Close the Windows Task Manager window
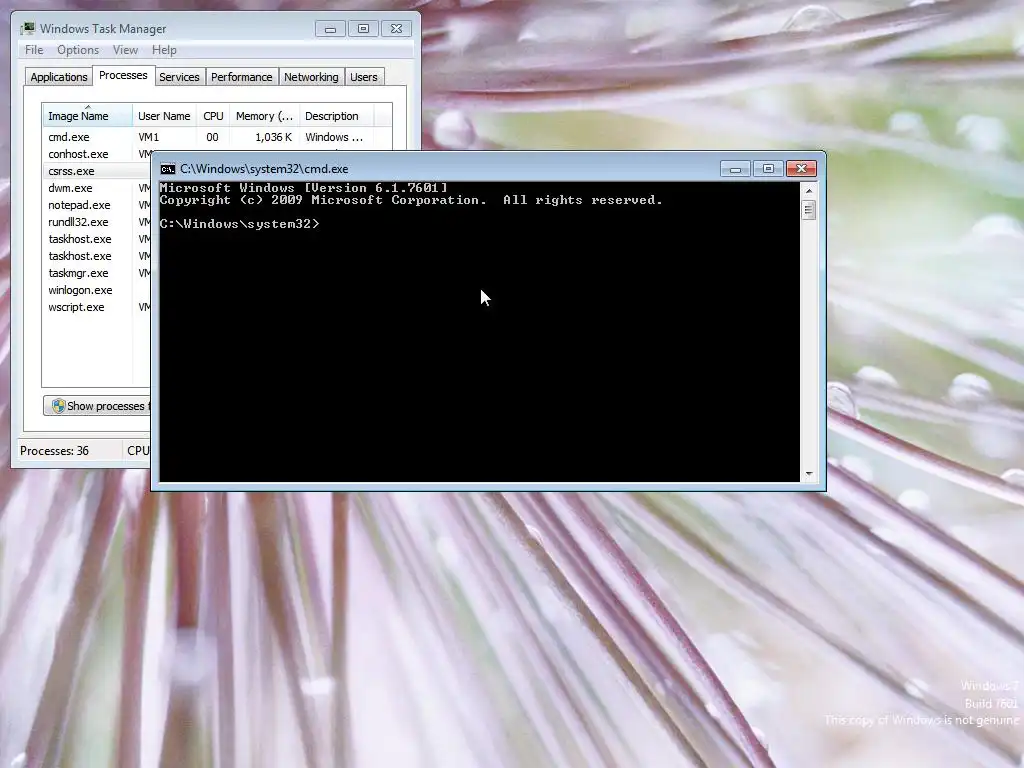The width and height of the screenshot is (1024, 768). 396,29
